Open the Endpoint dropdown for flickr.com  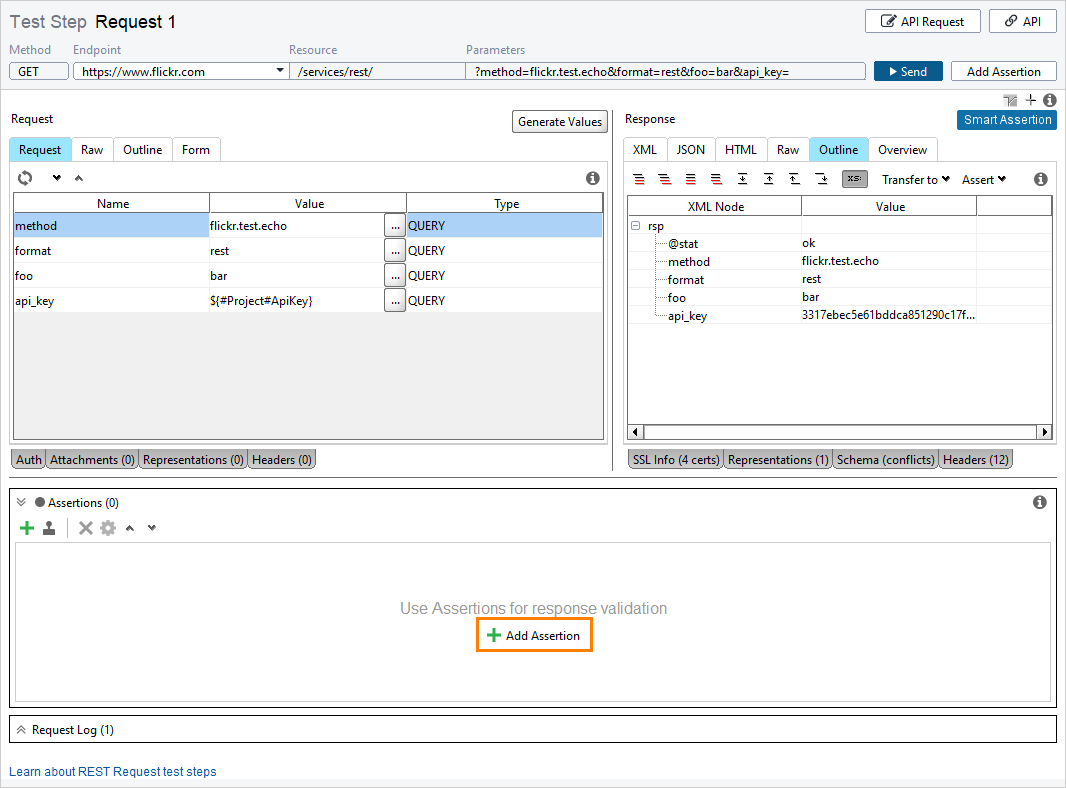coord(280,71)
